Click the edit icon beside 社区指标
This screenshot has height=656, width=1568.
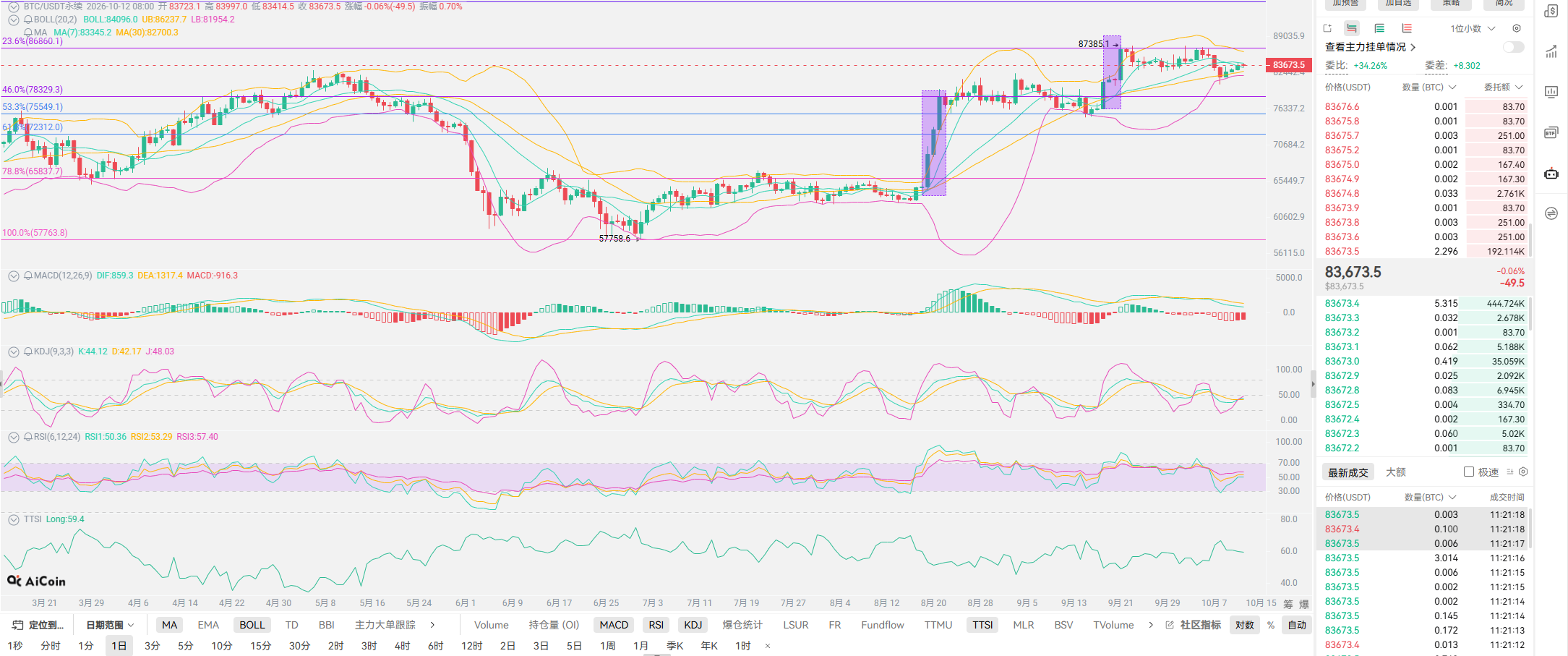[x=1170, y=625]
